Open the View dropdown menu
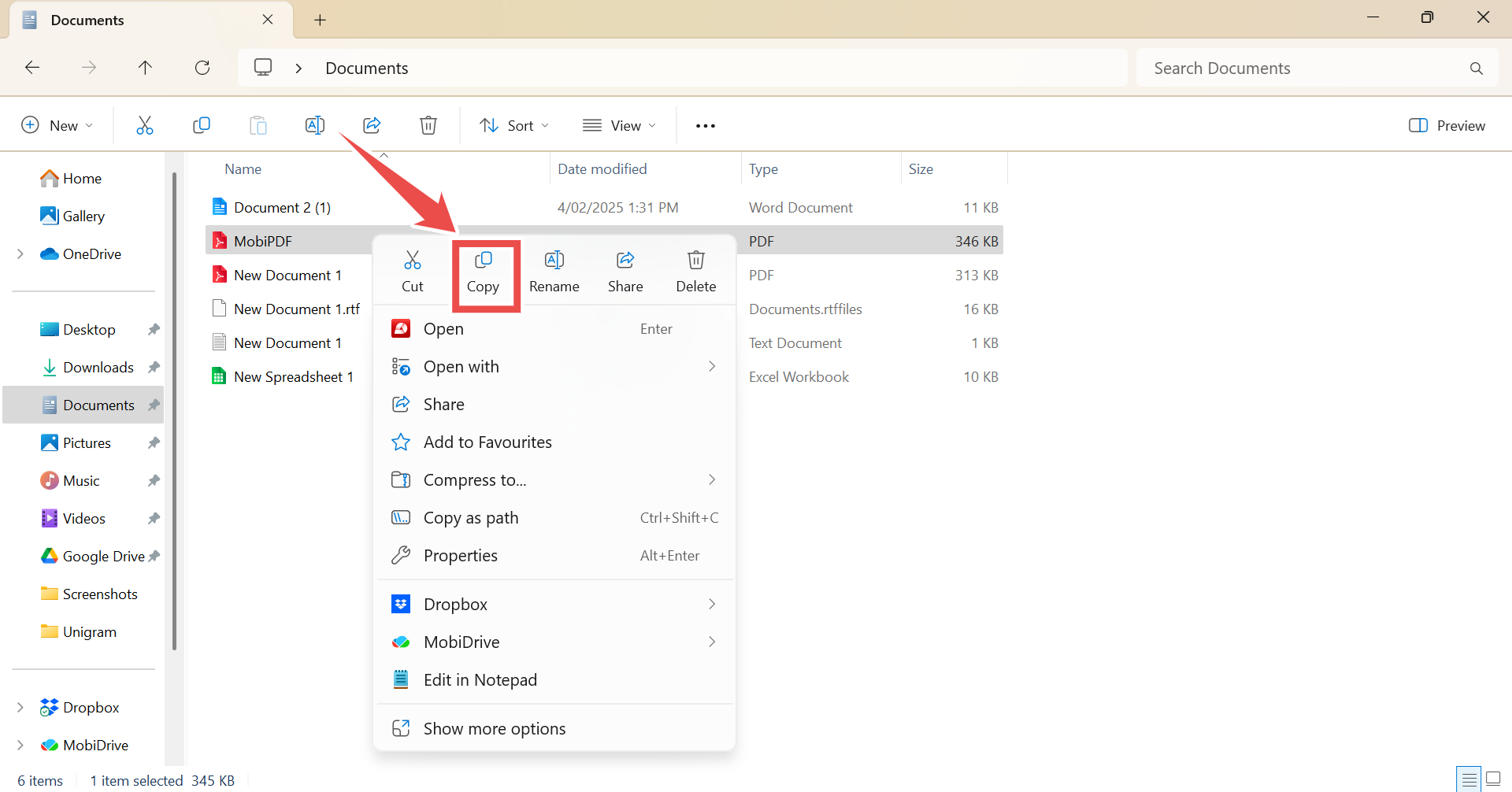The image size is (1512, 792). coord(619,126)
